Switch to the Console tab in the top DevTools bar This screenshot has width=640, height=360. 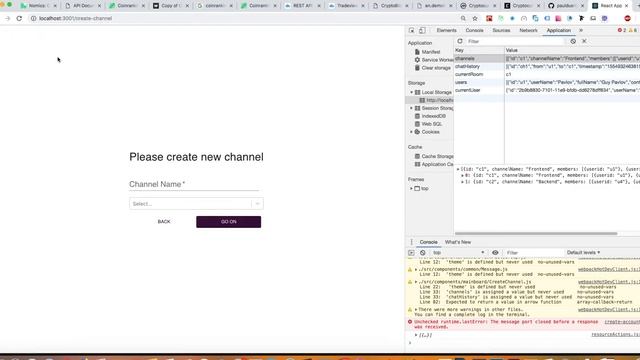click(474, 31)
